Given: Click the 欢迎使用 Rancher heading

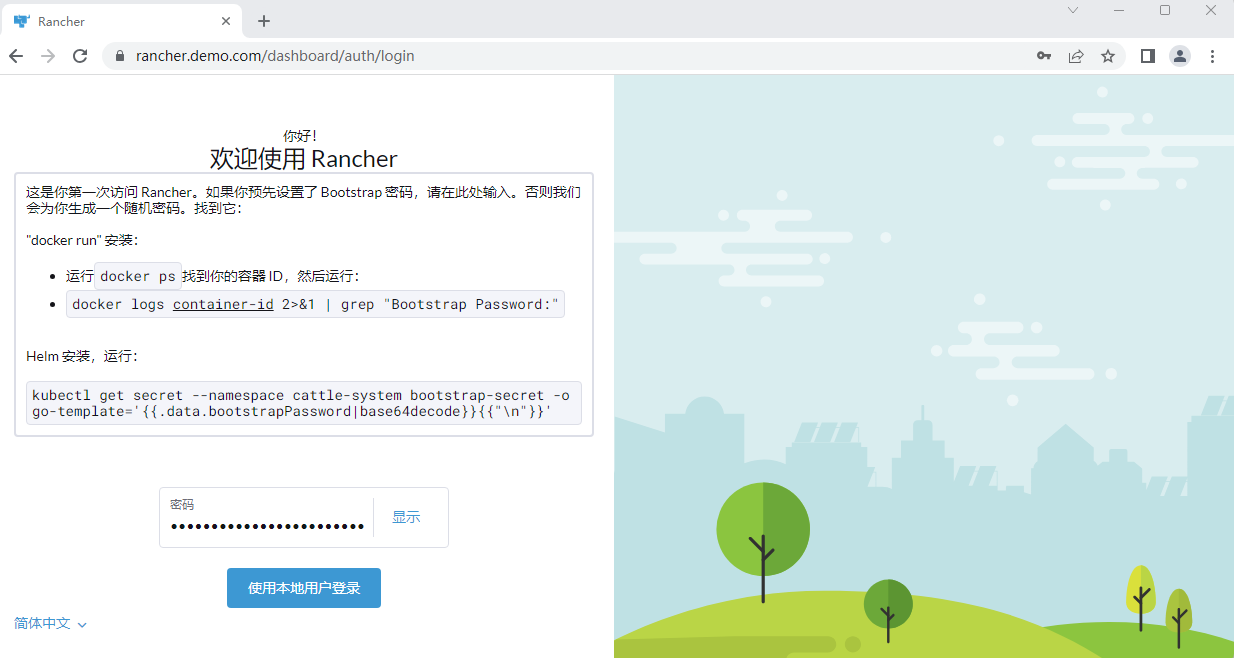Looking at the screenshot, I should click(304, 158).
